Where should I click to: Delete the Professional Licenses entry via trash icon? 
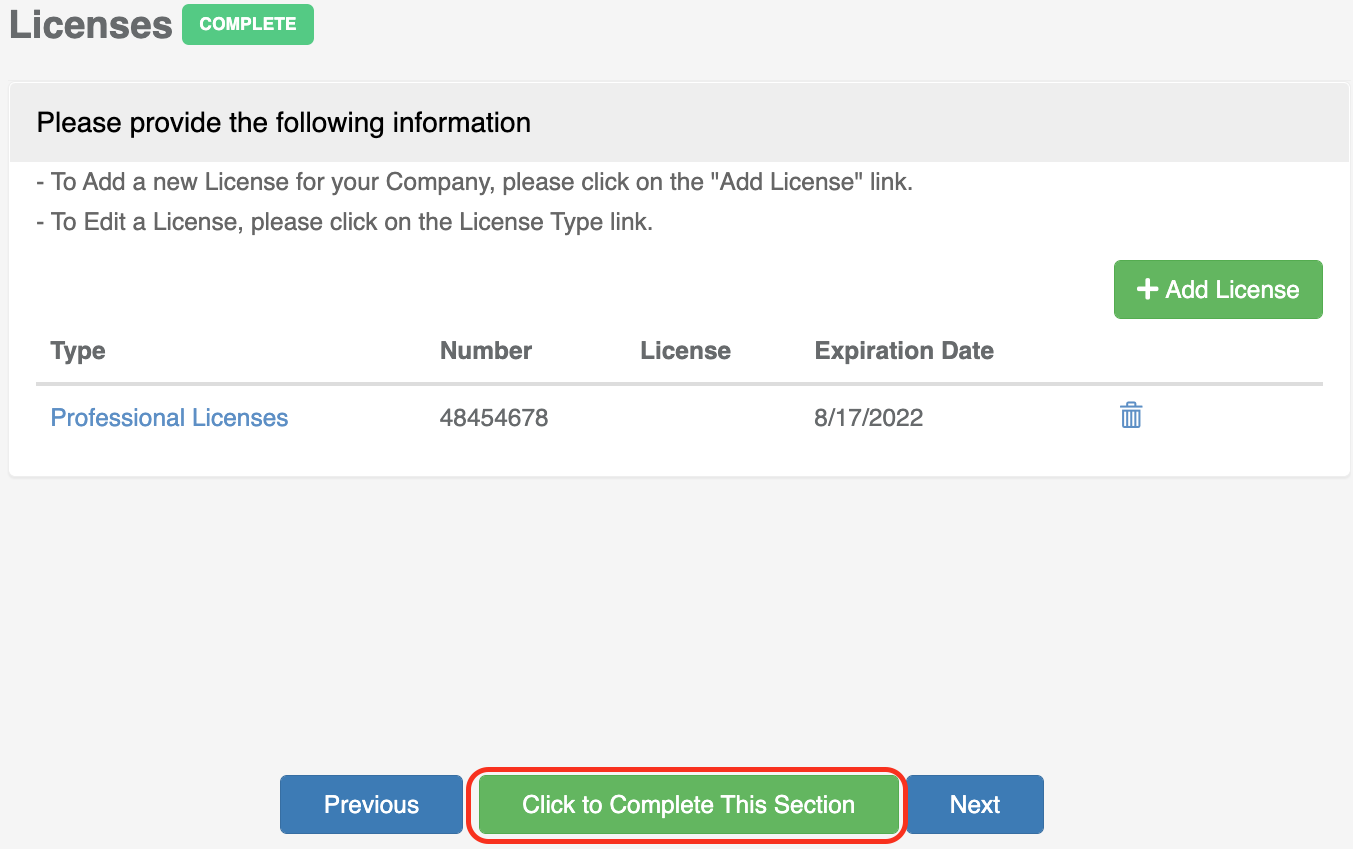coord(1131,416)
